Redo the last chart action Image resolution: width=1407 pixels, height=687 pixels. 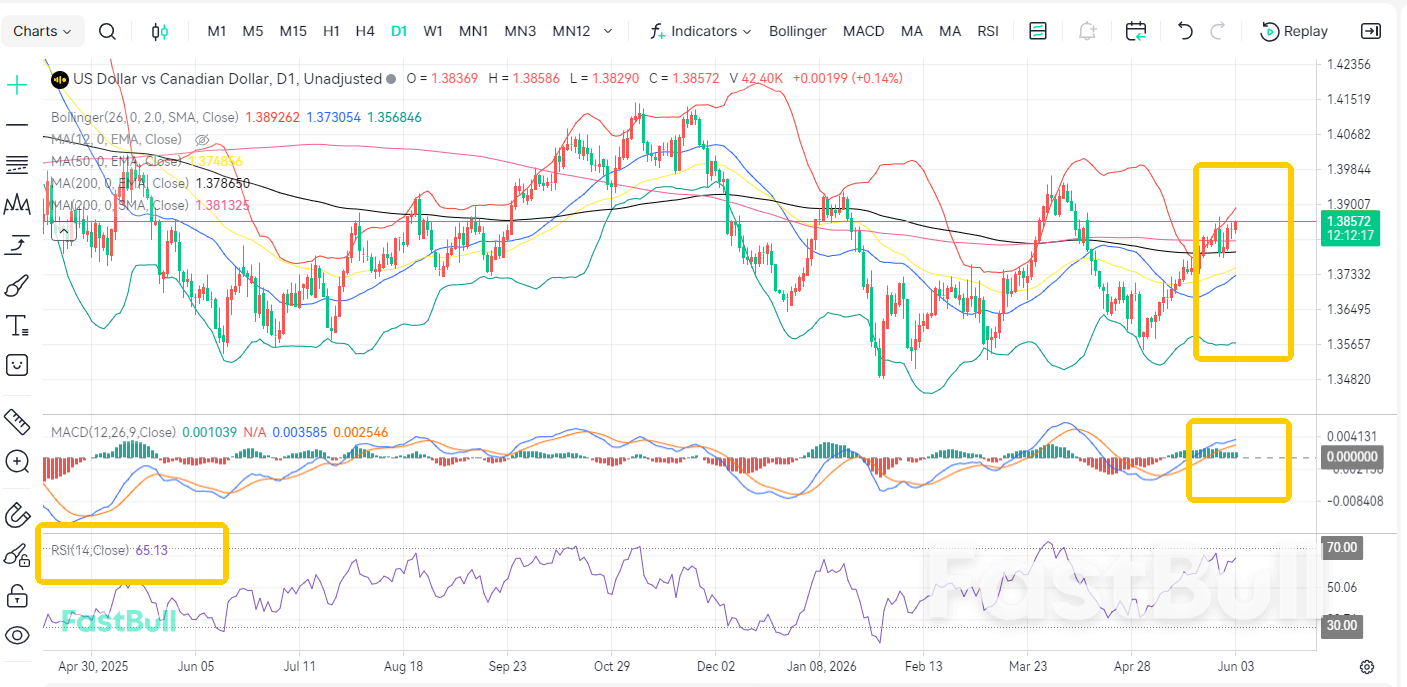1218,31
